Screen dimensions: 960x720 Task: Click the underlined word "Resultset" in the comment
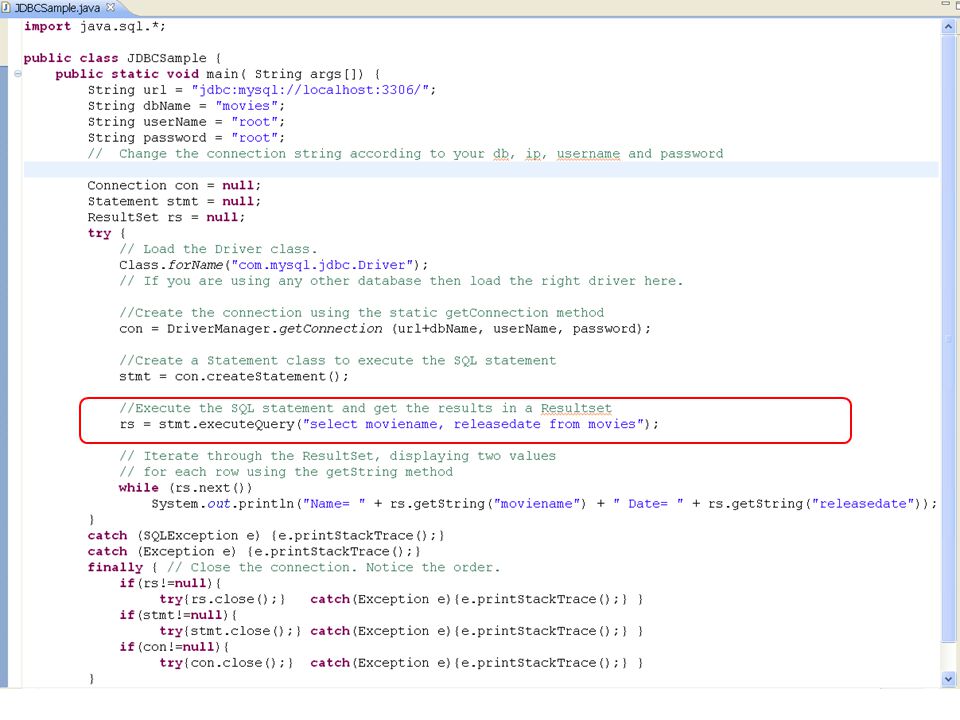[576, 408]
